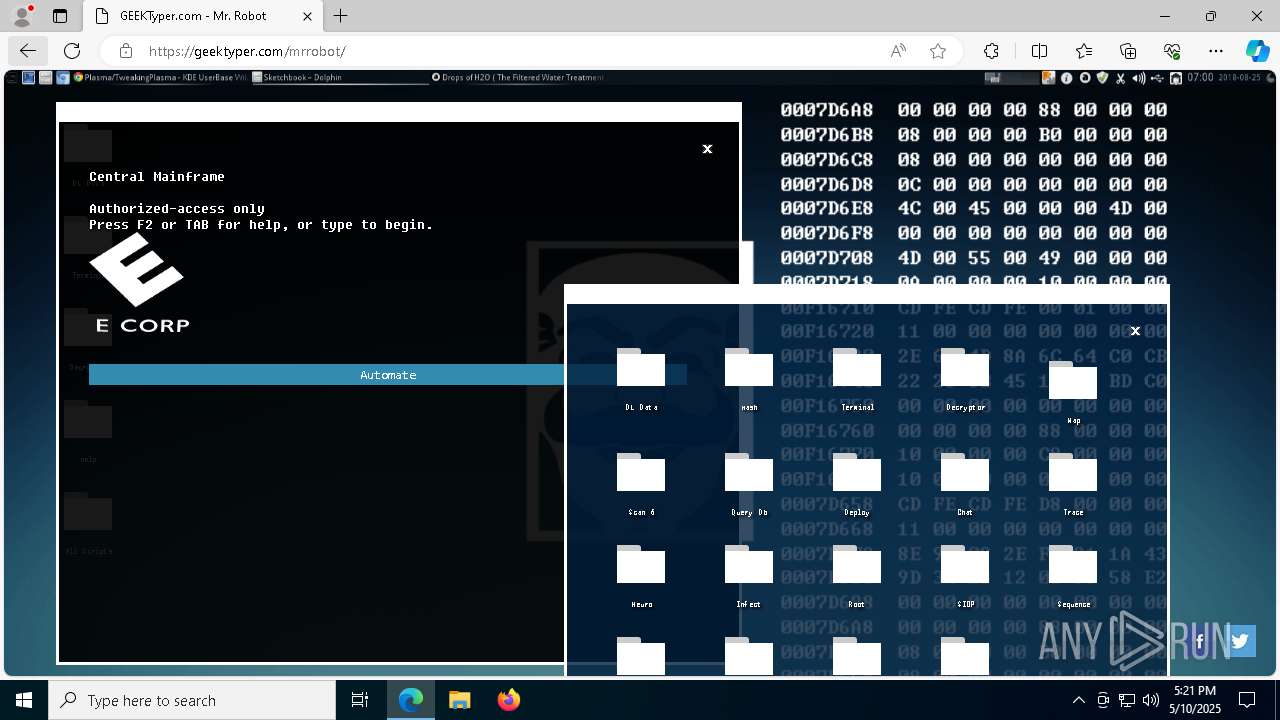Open Browser essentials
This screenshot has width=1280, height=720.
point(1172,51)
